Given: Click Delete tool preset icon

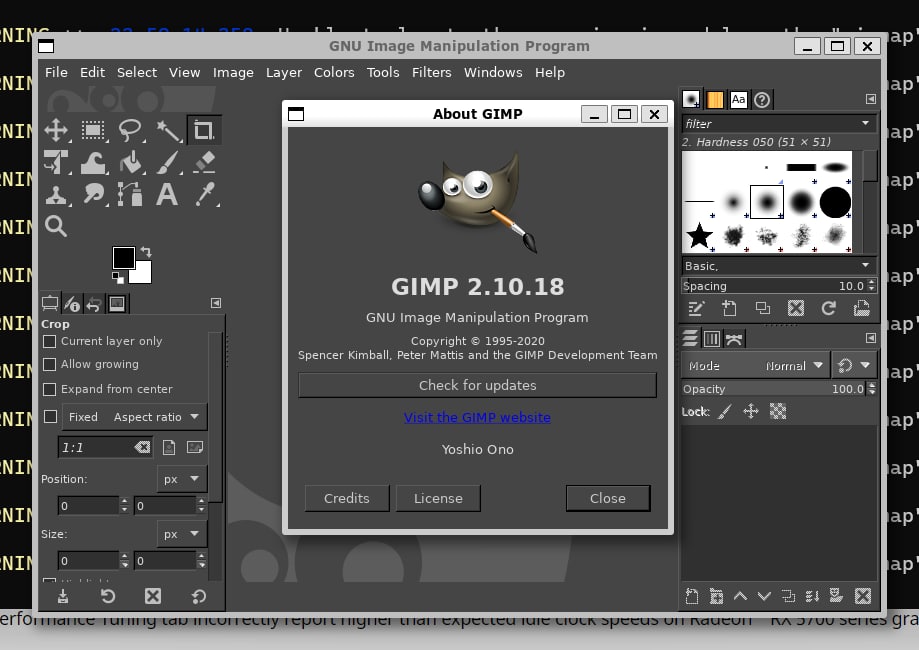Looking at the screenshot, I should click(x=153, y=597).
